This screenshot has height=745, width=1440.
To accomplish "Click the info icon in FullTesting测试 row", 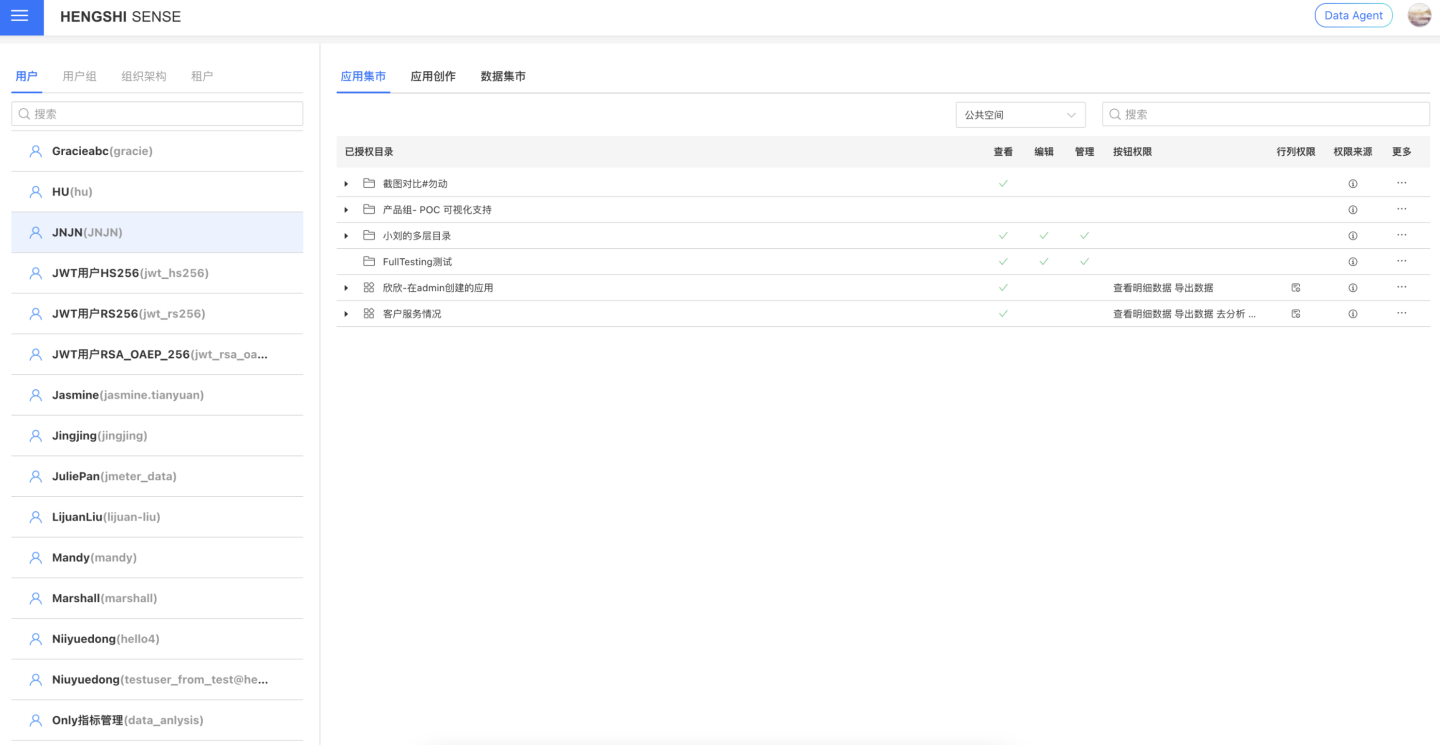I will click(x=1353, y=262).
